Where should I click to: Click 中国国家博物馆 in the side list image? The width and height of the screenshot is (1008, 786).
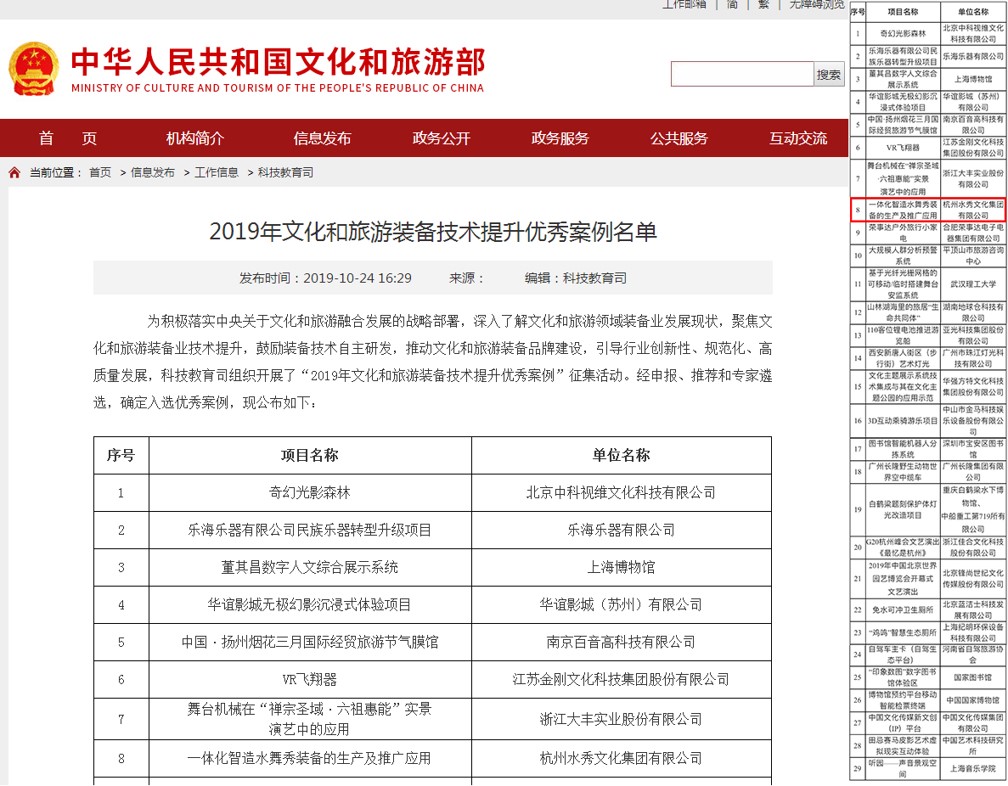click(973, 700)
